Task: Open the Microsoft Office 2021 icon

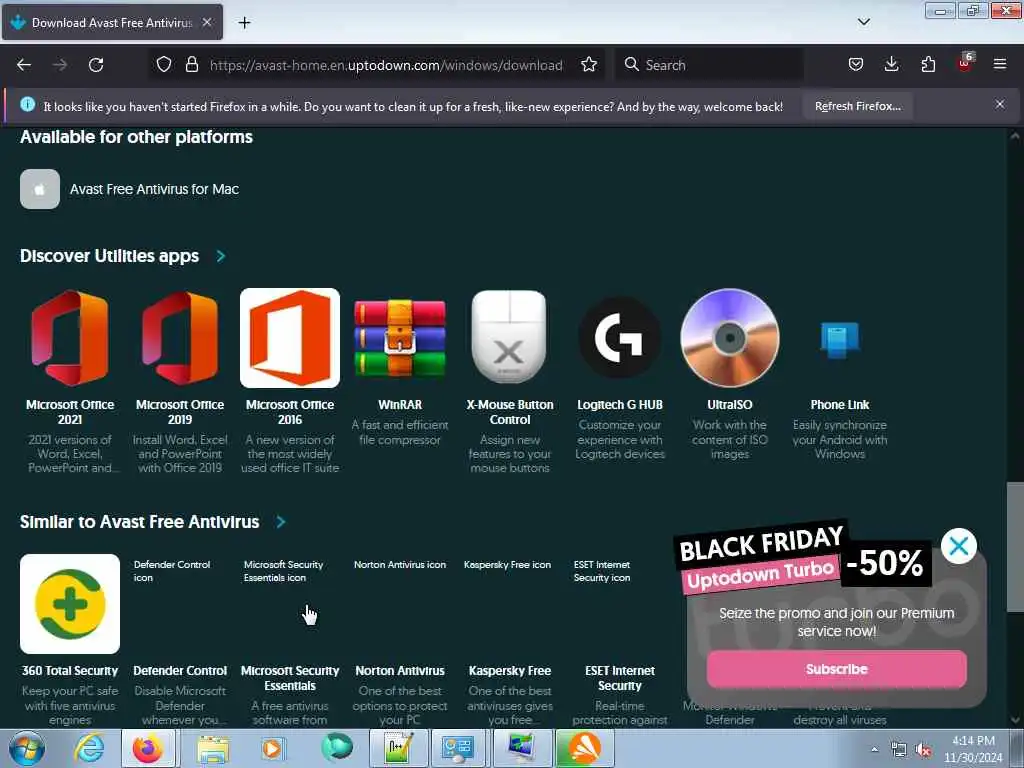Action: (x=70, y=338)
